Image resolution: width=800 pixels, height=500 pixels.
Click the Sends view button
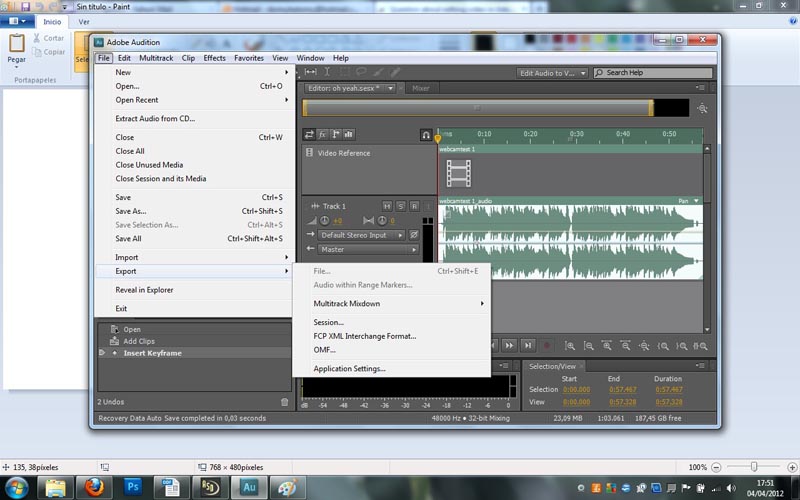[336, 135]
